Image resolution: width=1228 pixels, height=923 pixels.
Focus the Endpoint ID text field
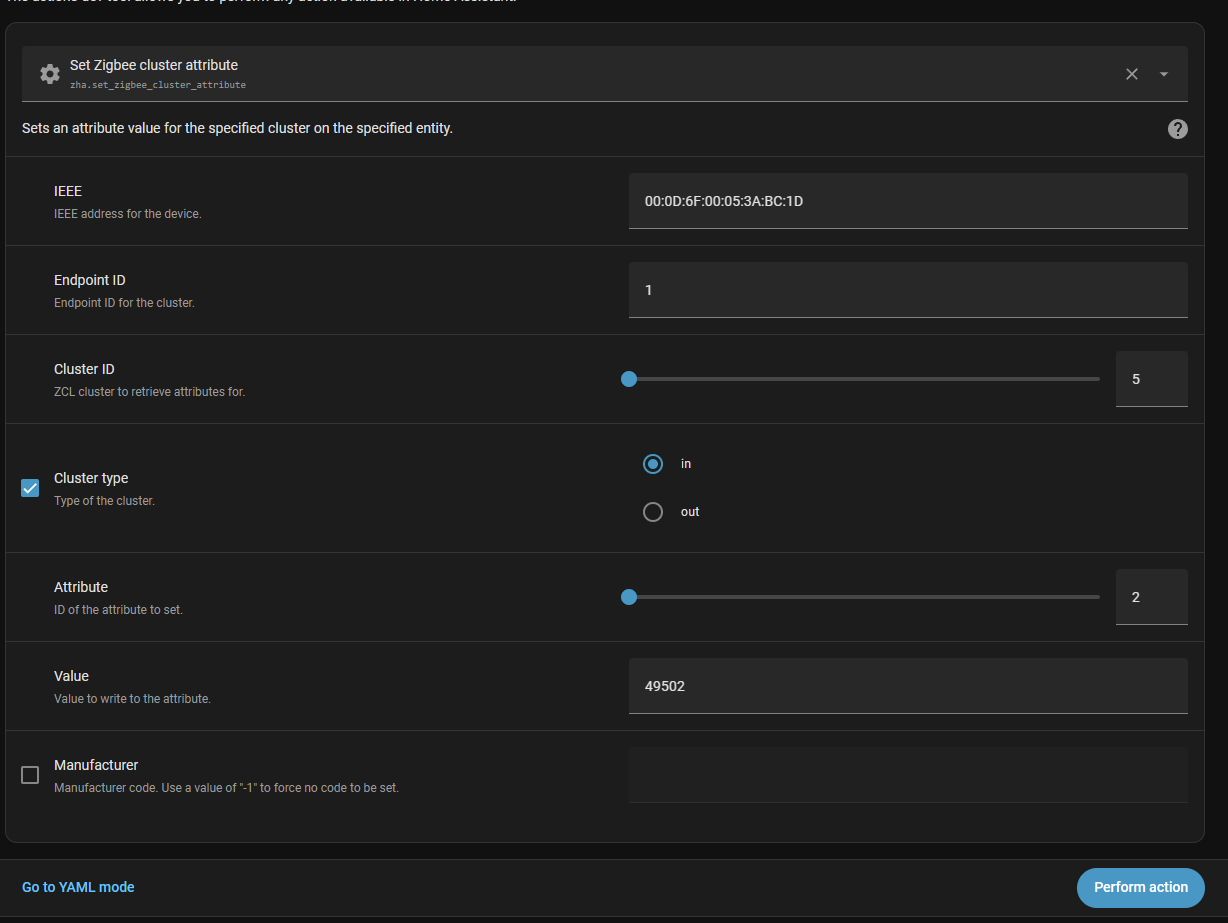[x=907, y=290]
